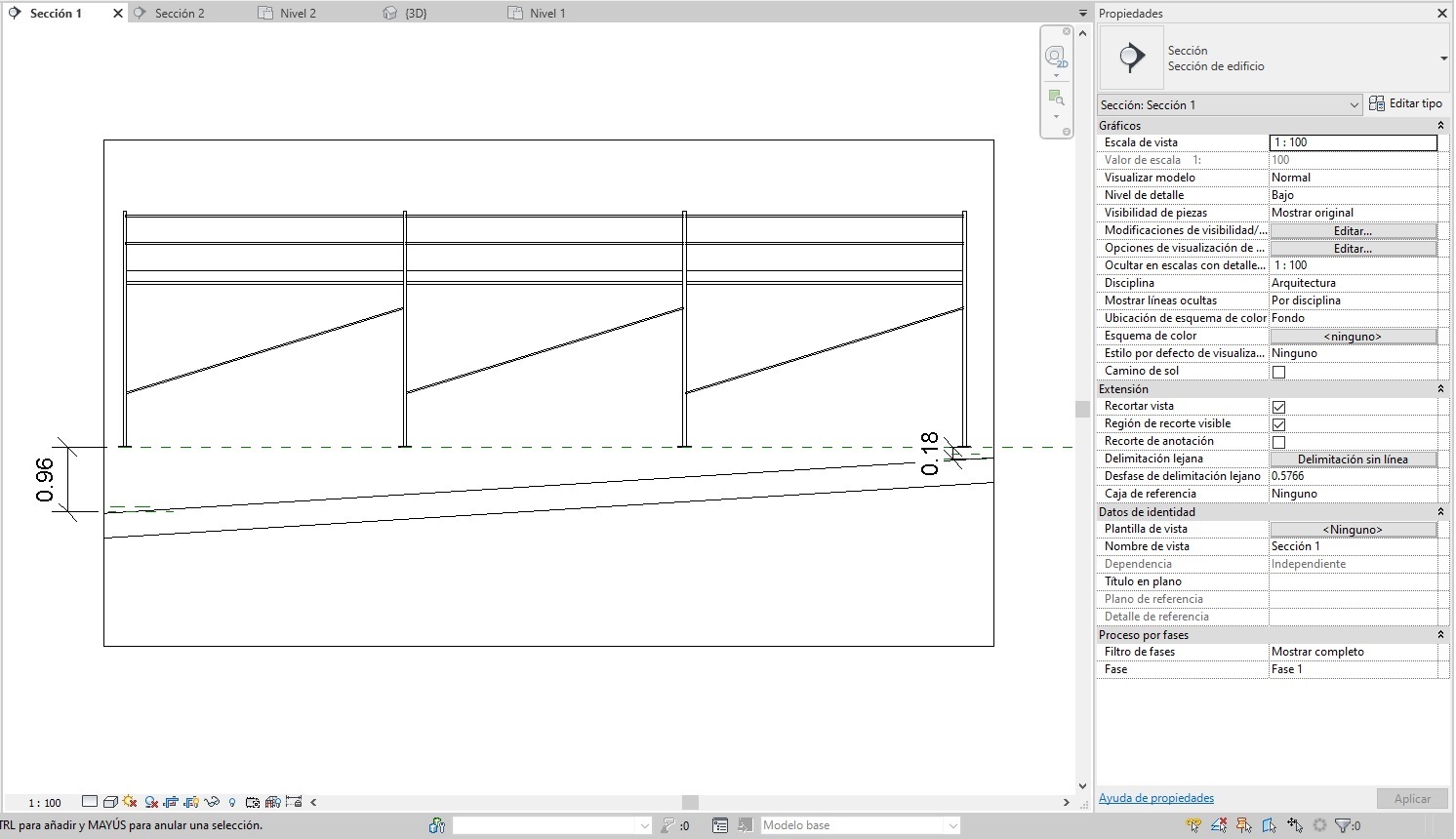Toggle the Sun Path off icon

tap(130, 802)
